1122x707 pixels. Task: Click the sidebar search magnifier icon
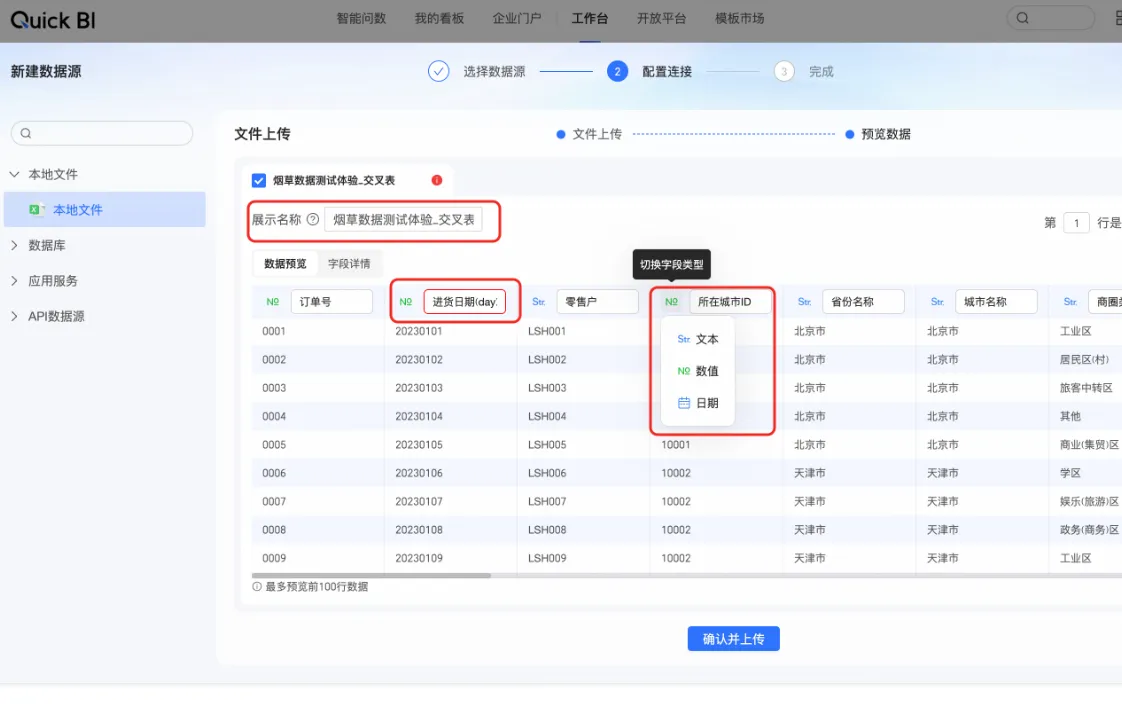click(26, 133)
